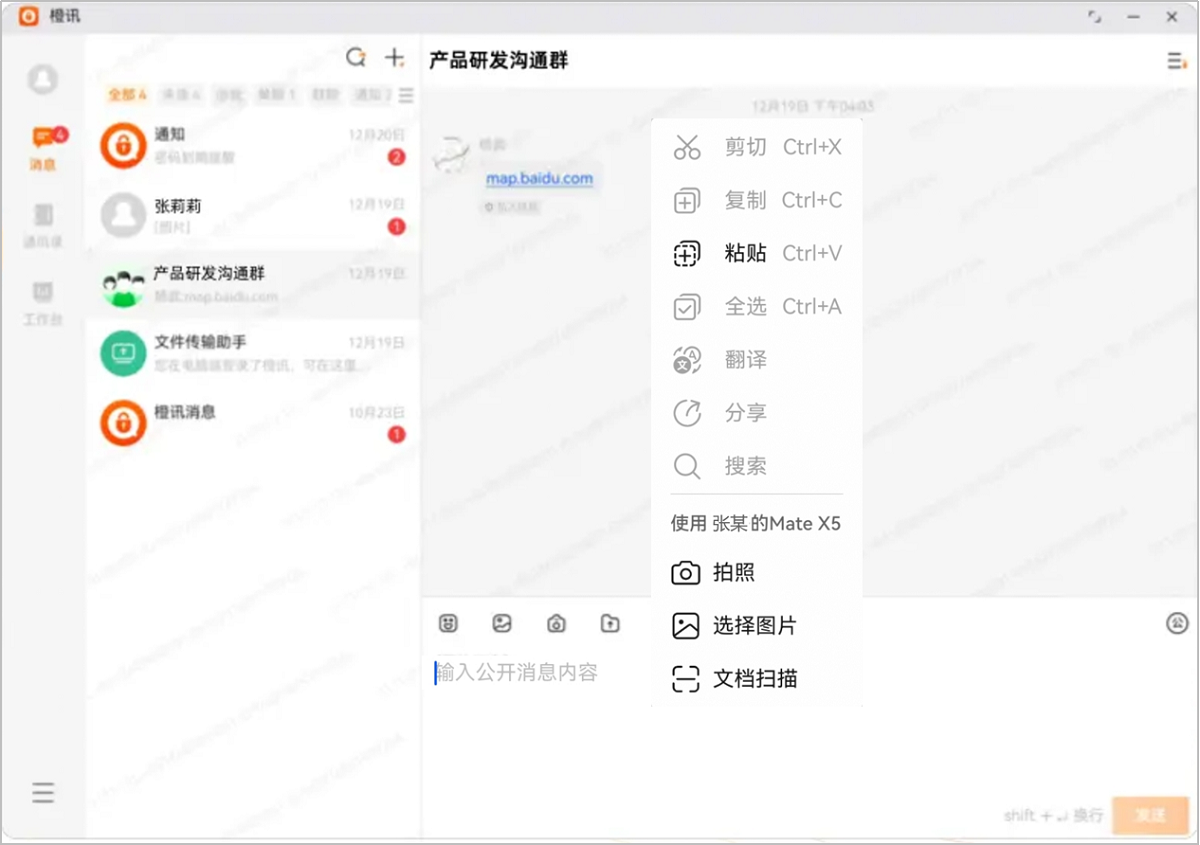Choose 拍照 using 张某的Mate X5
Viewport: 1200px width, 845px height.
(737, 574)
